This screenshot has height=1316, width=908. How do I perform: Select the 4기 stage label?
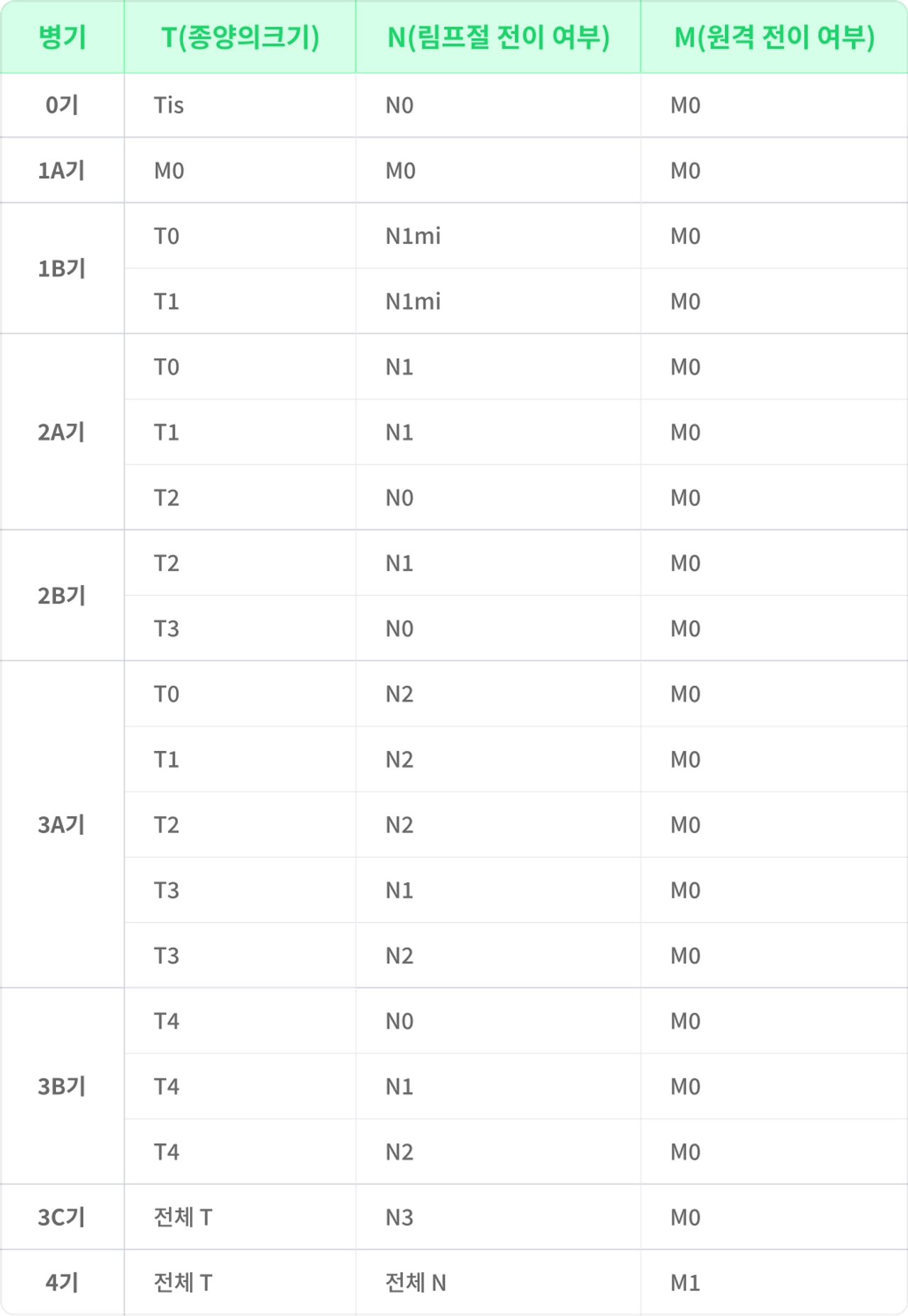62,1282
